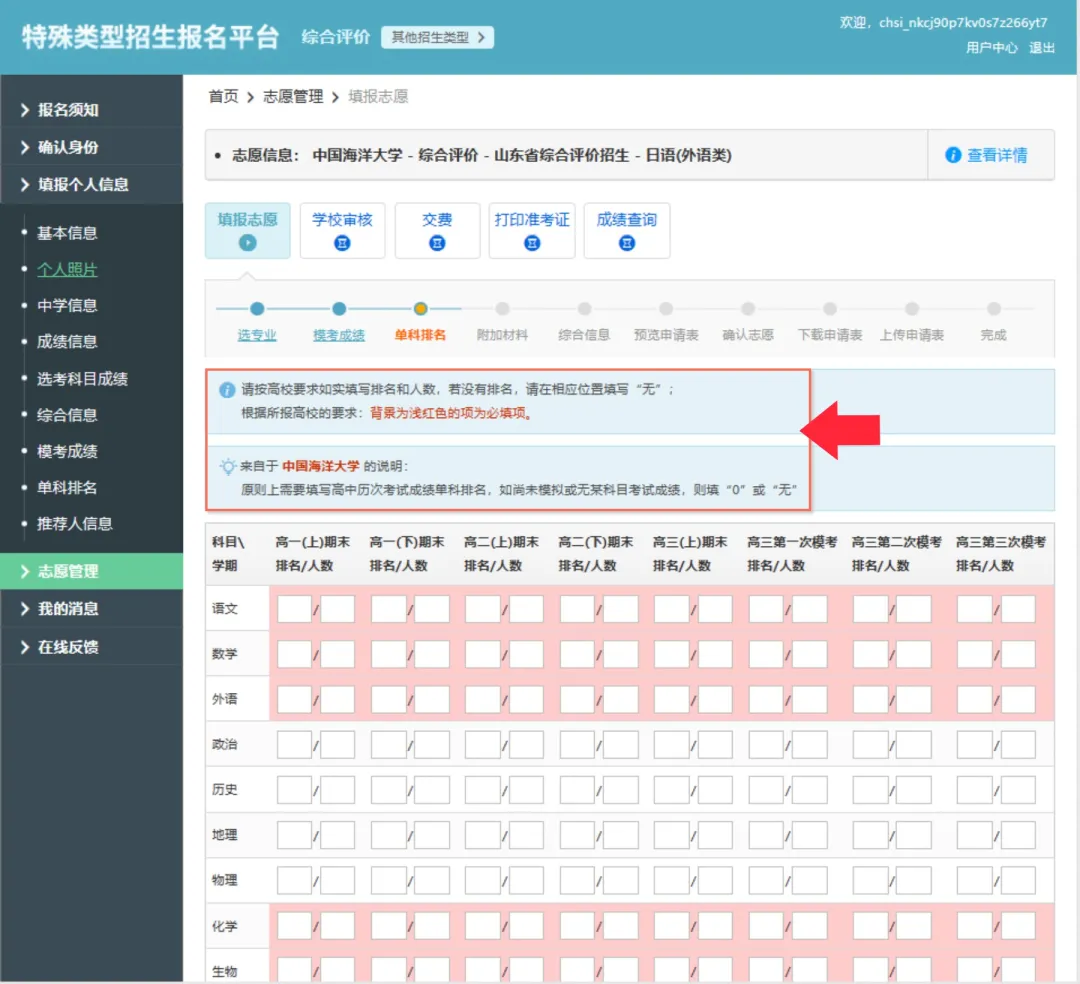Click the 模考成绩 step label link

point(339,335)
